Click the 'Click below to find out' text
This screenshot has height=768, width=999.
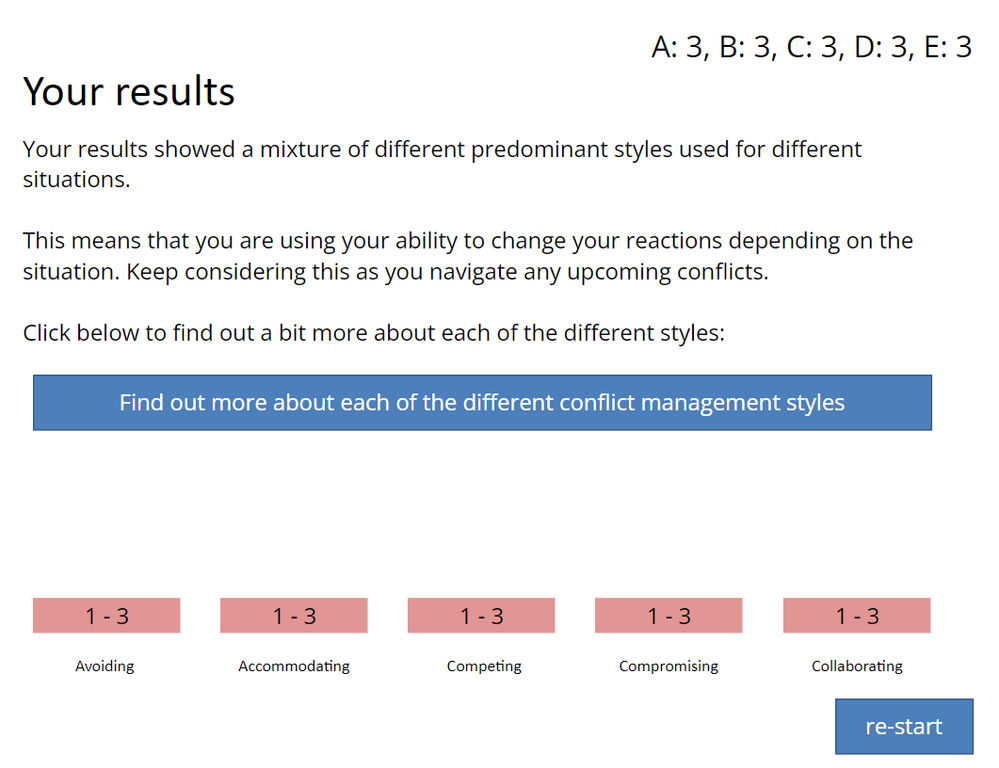point(373,333)
